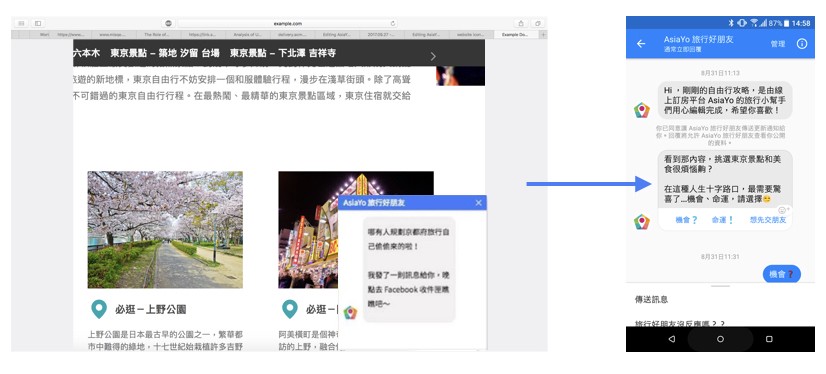
Task: Tap the first message starting with Hi，剛剛的自由行攻略
Action: (x=725, y=100)
